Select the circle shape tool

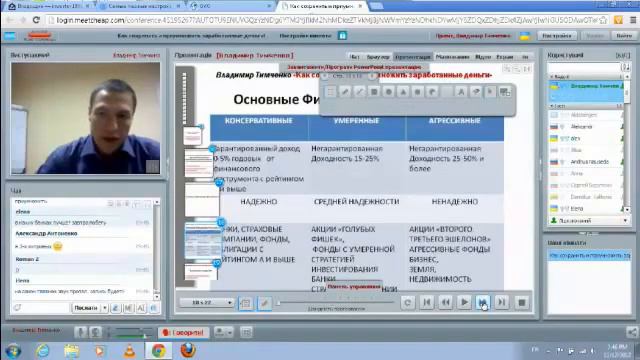pos(389,92)
